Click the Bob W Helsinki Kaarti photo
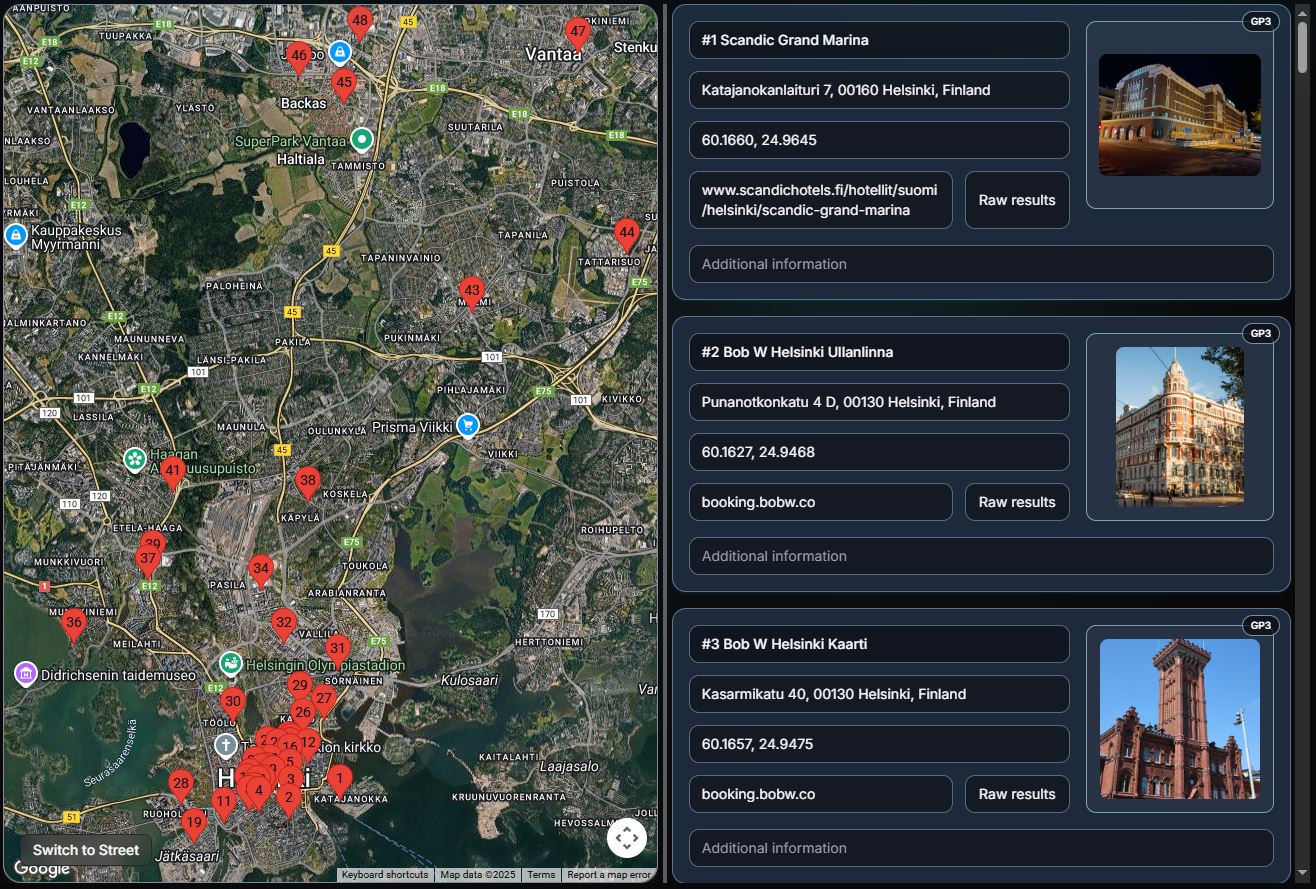 [1179, 719]
